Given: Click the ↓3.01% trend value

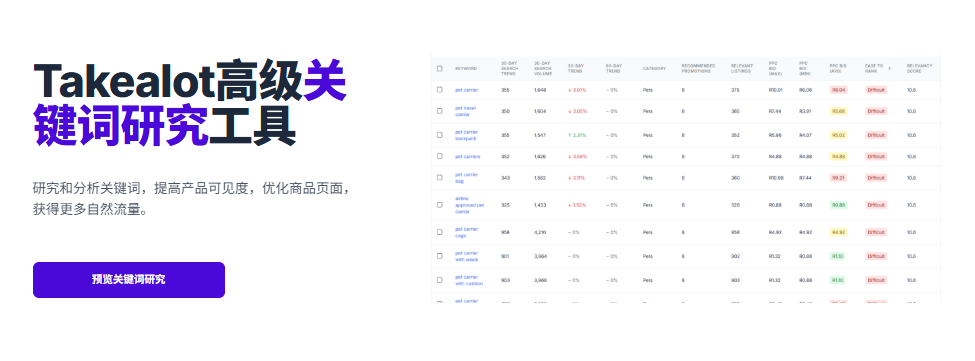Looking at the screenshot, I should (x=577, y=90).
